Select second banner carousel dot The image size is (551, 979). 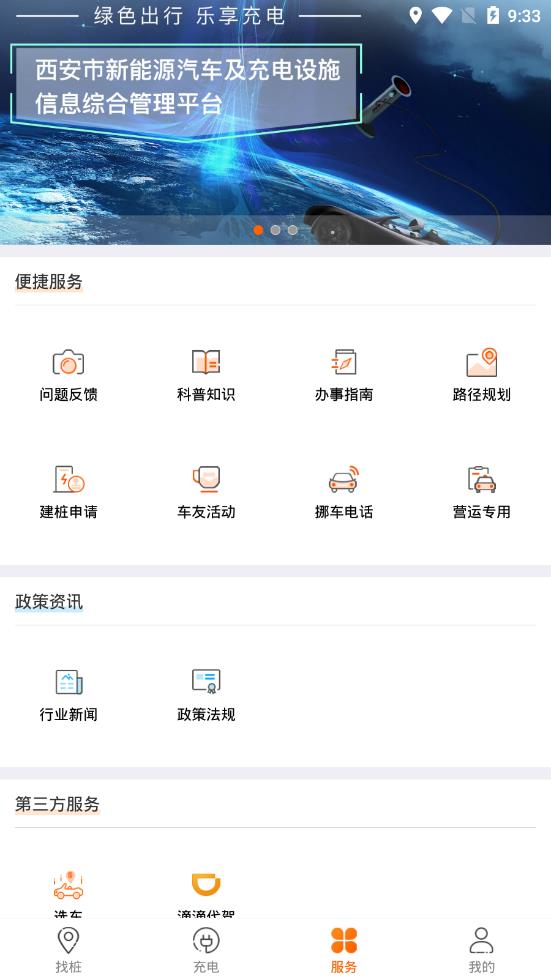tap(275, 230)
